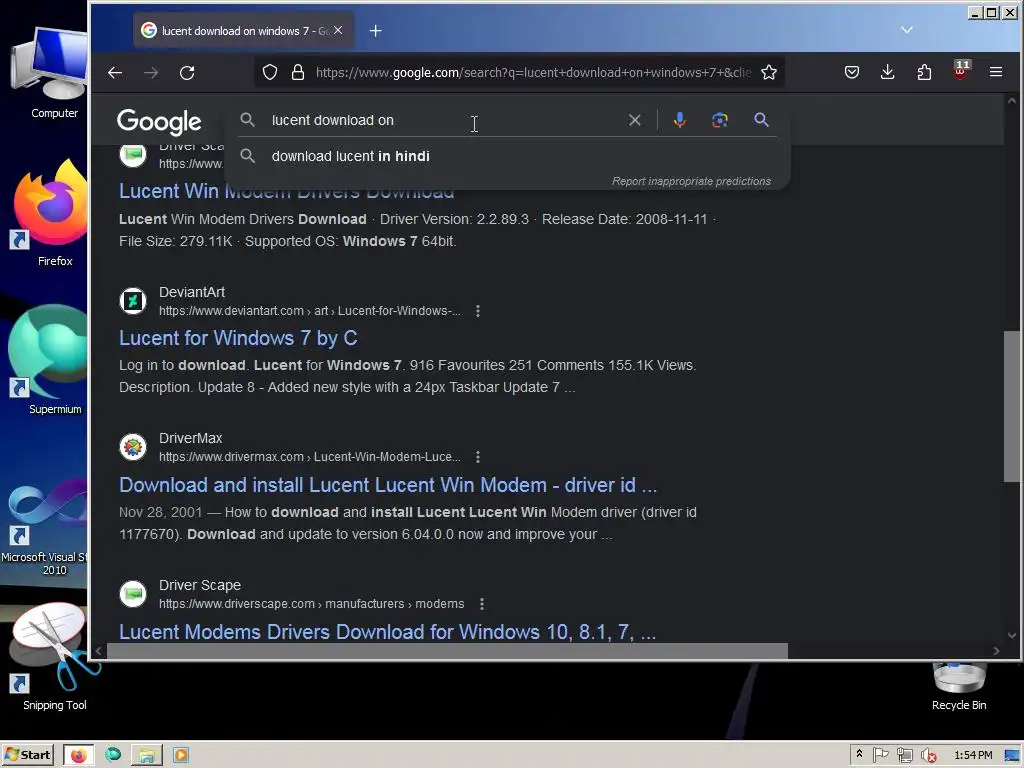
Task: Click the forward navigation arrow
Action: click(151, 72)
